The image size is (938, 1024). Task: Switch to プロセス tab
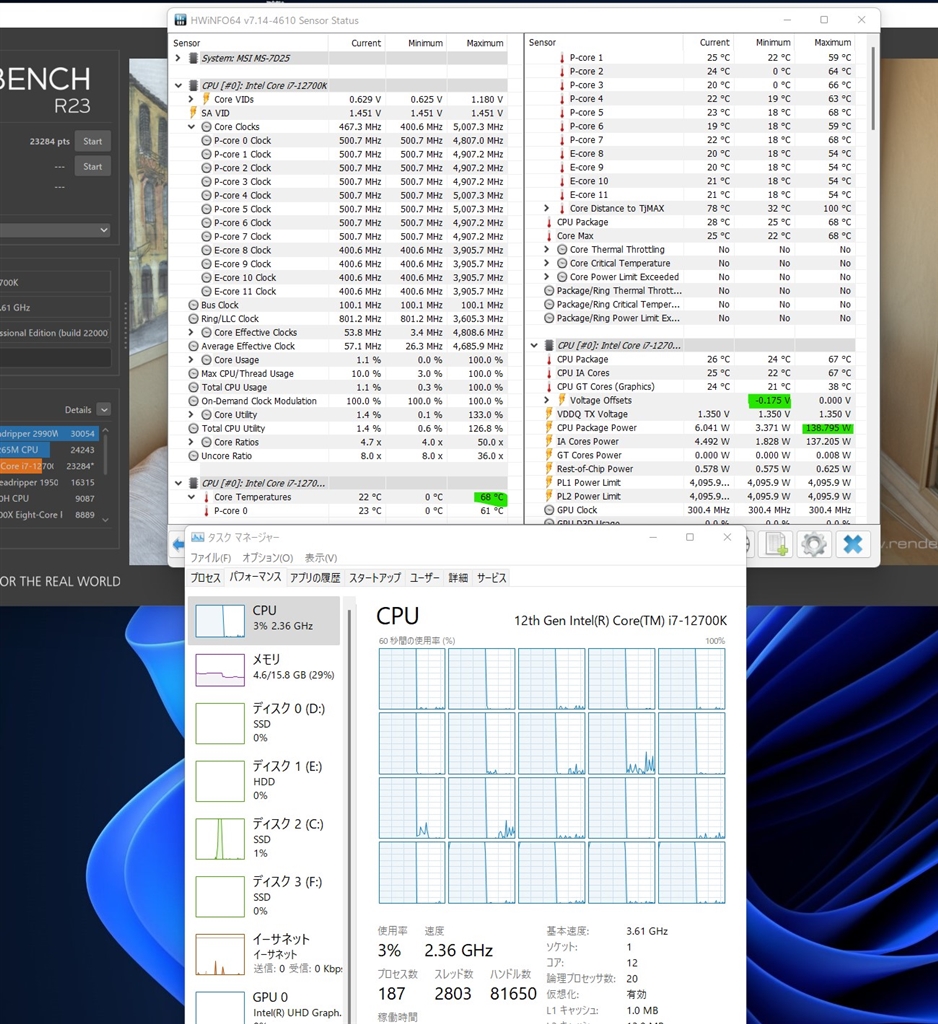pyautogui.click(x=206, y=578)
